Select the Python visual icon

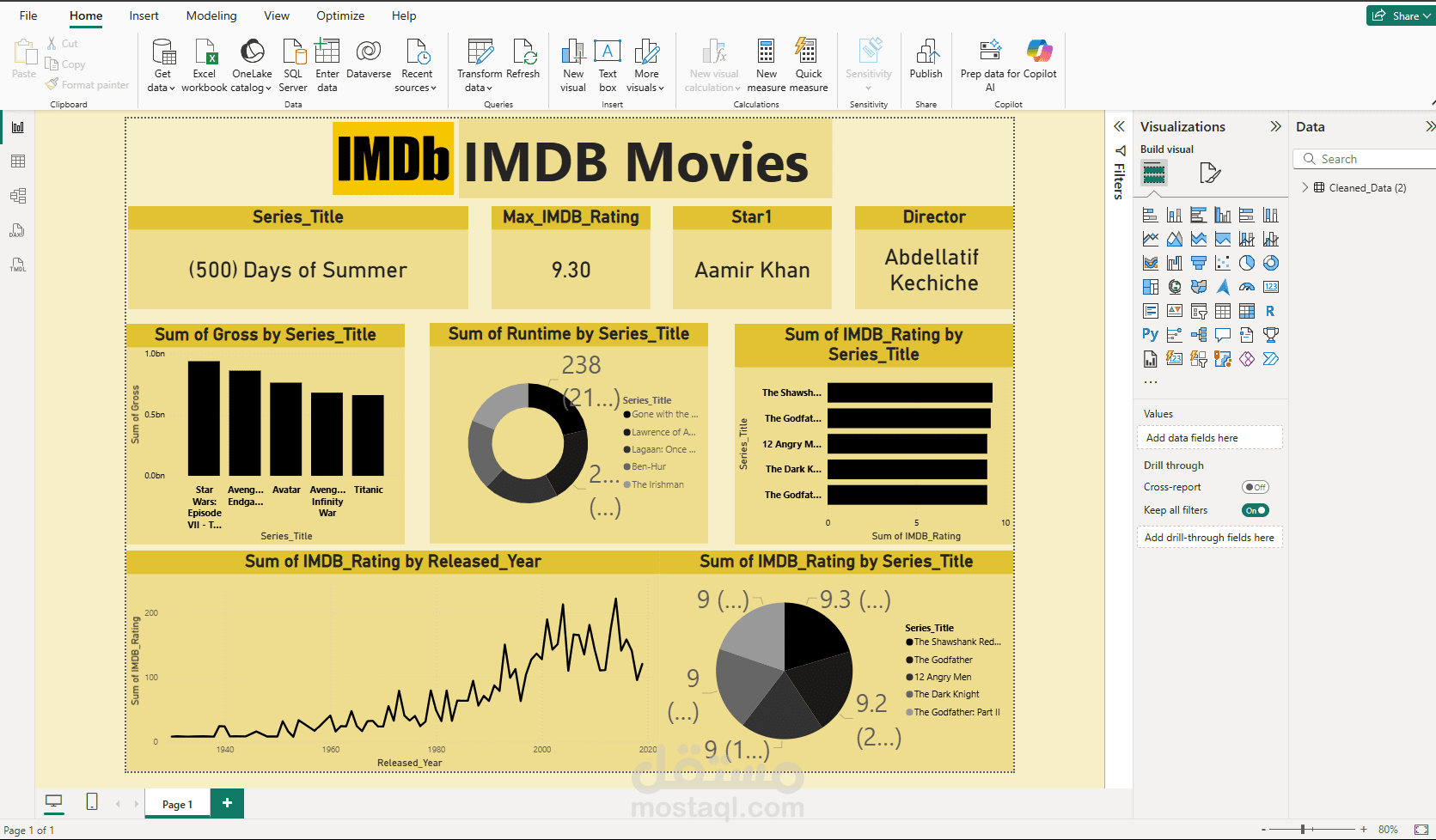click(1151, 335)
